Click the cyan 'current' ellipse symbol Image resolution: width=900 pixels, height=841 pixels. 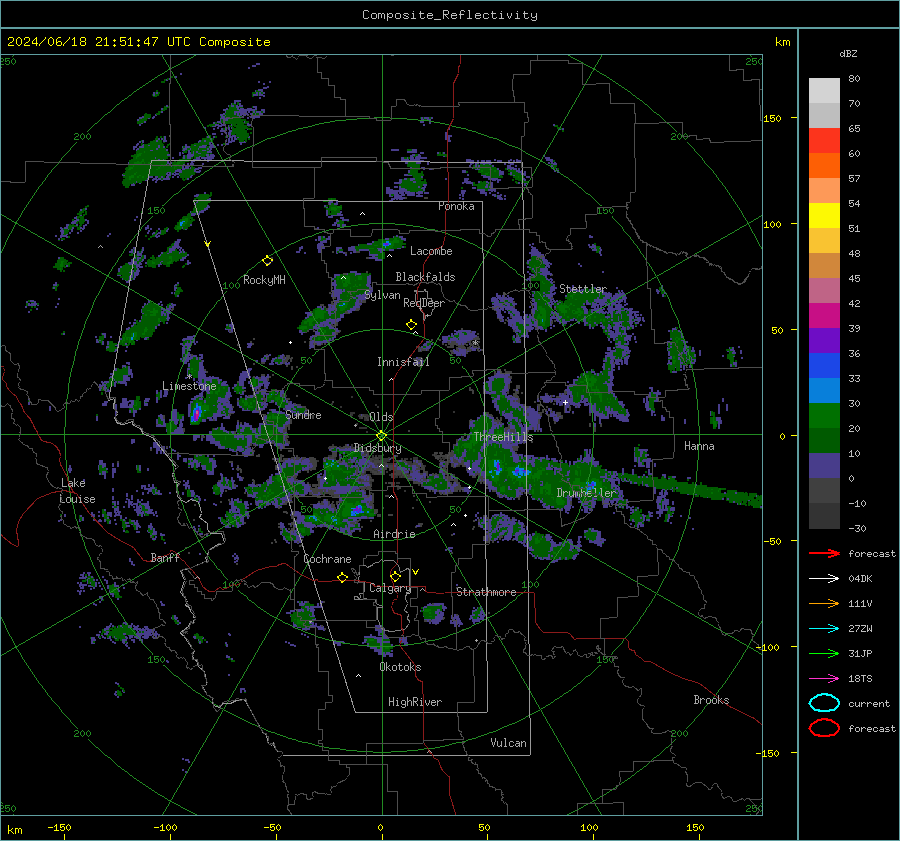824,703
